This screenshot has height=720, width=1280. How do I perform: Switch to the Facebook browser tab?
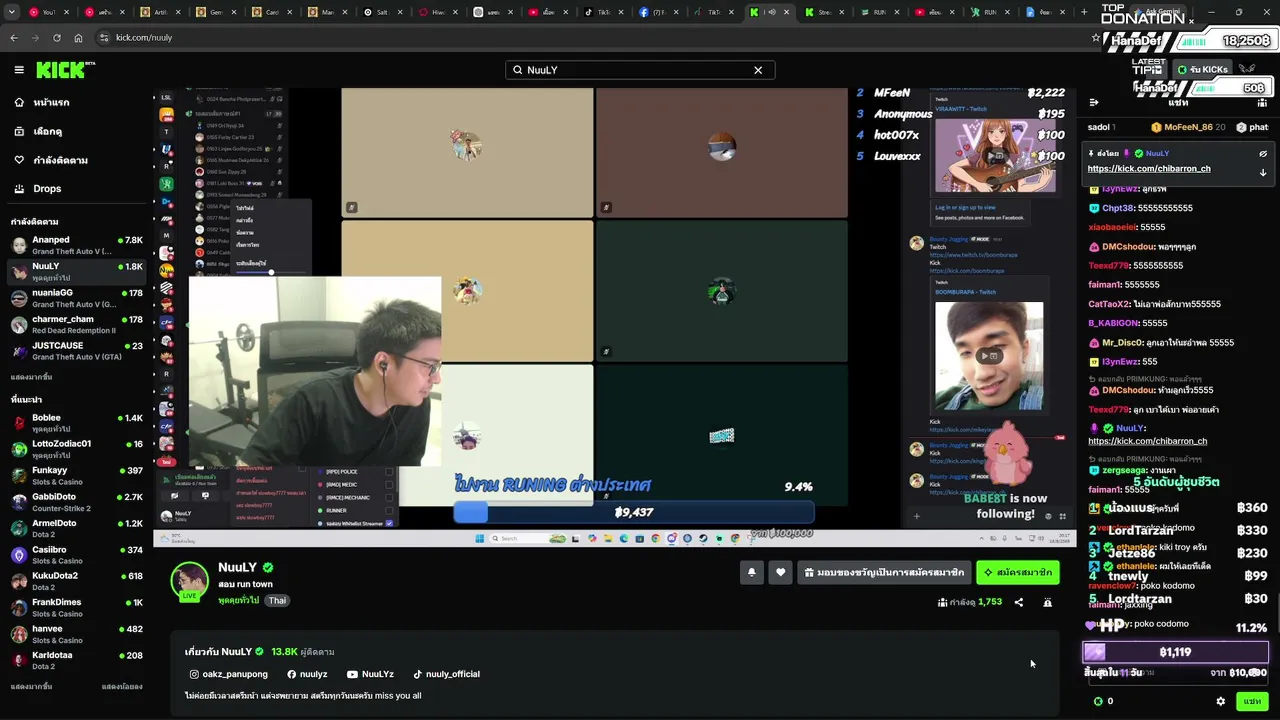coord(658,12)
